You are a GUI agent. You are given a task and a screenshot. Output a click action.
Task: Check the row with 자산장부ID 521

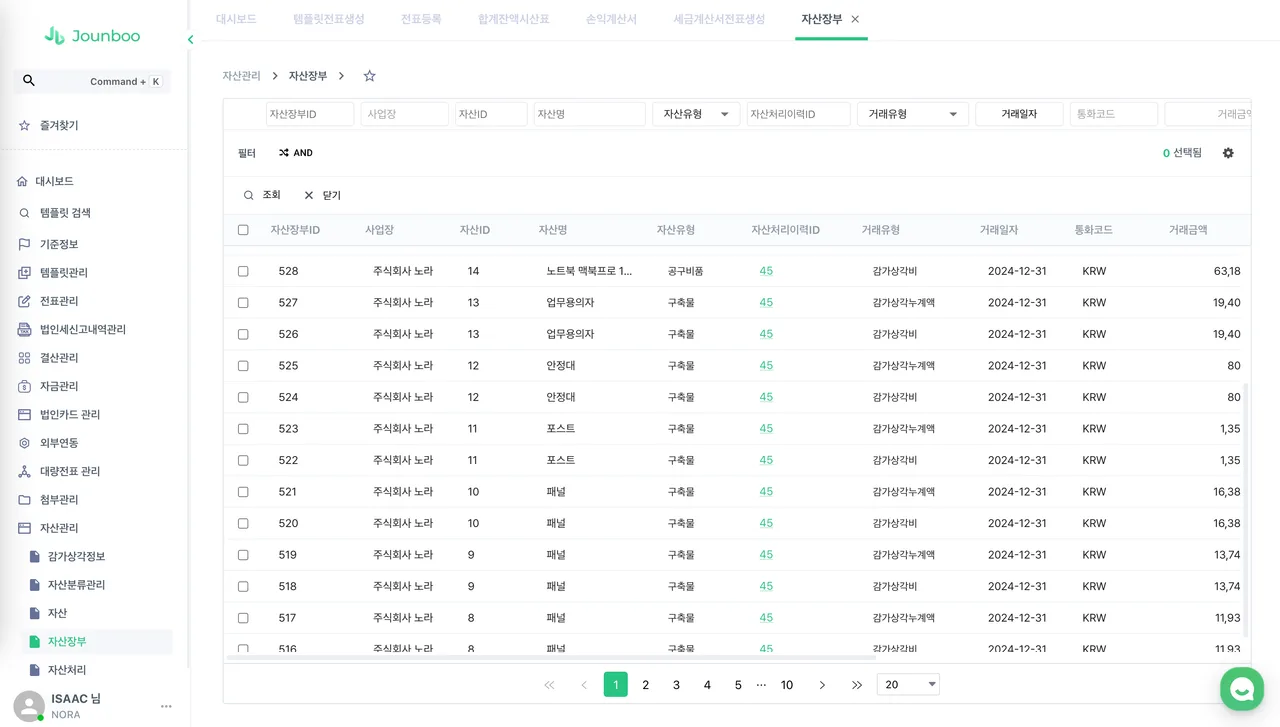coord(243,492)
